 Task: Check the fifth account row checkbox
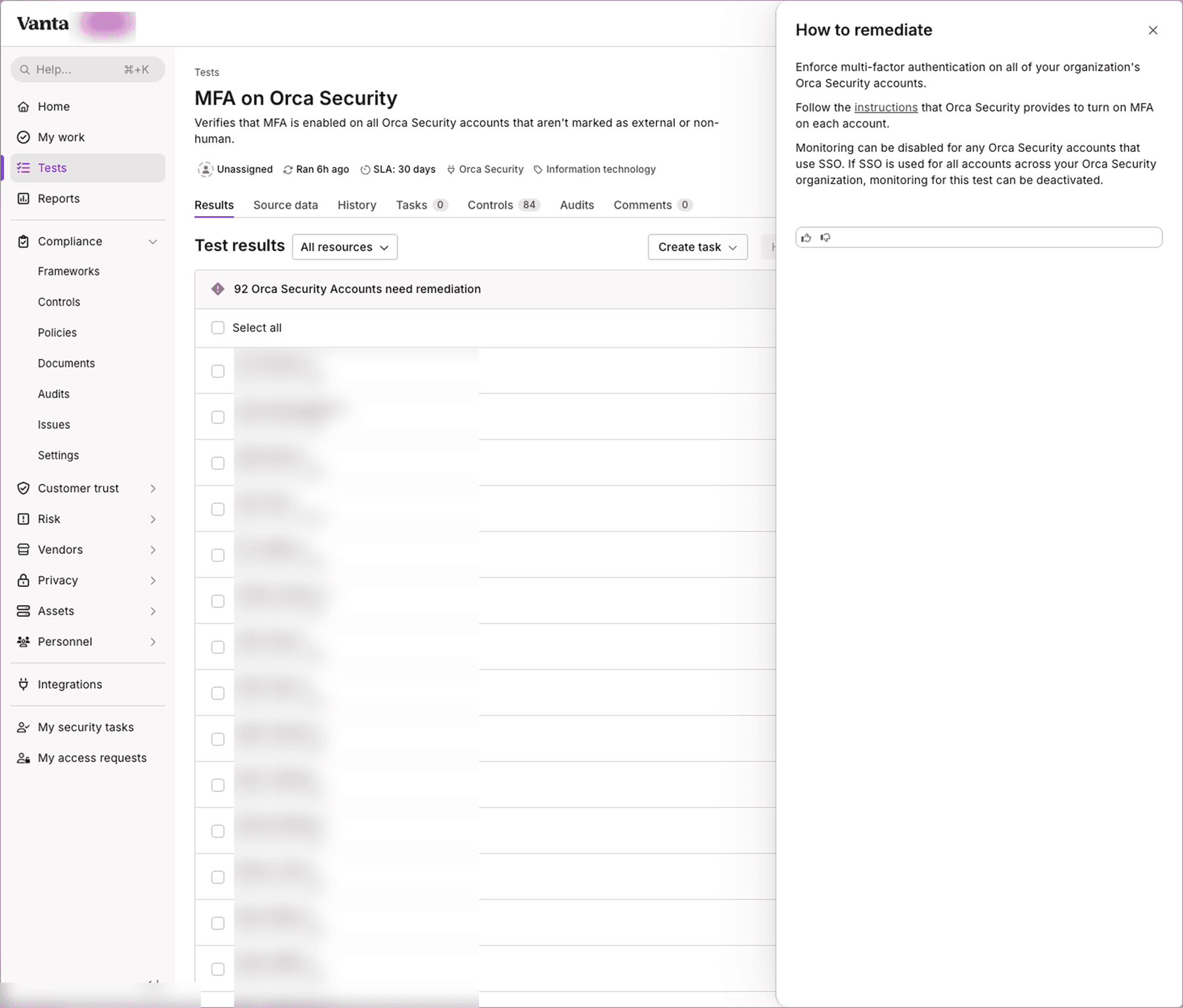[x=218, y=555]
